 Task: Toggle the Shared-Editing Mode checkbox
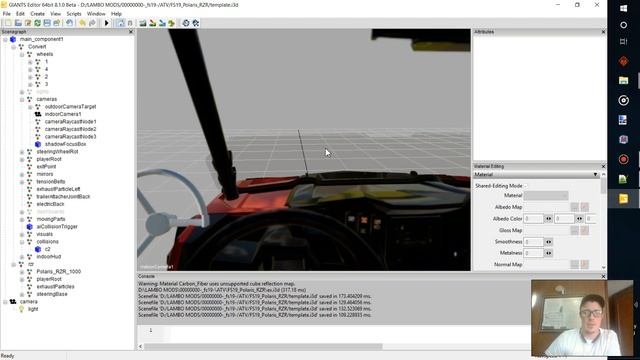[x=526, y=186]
